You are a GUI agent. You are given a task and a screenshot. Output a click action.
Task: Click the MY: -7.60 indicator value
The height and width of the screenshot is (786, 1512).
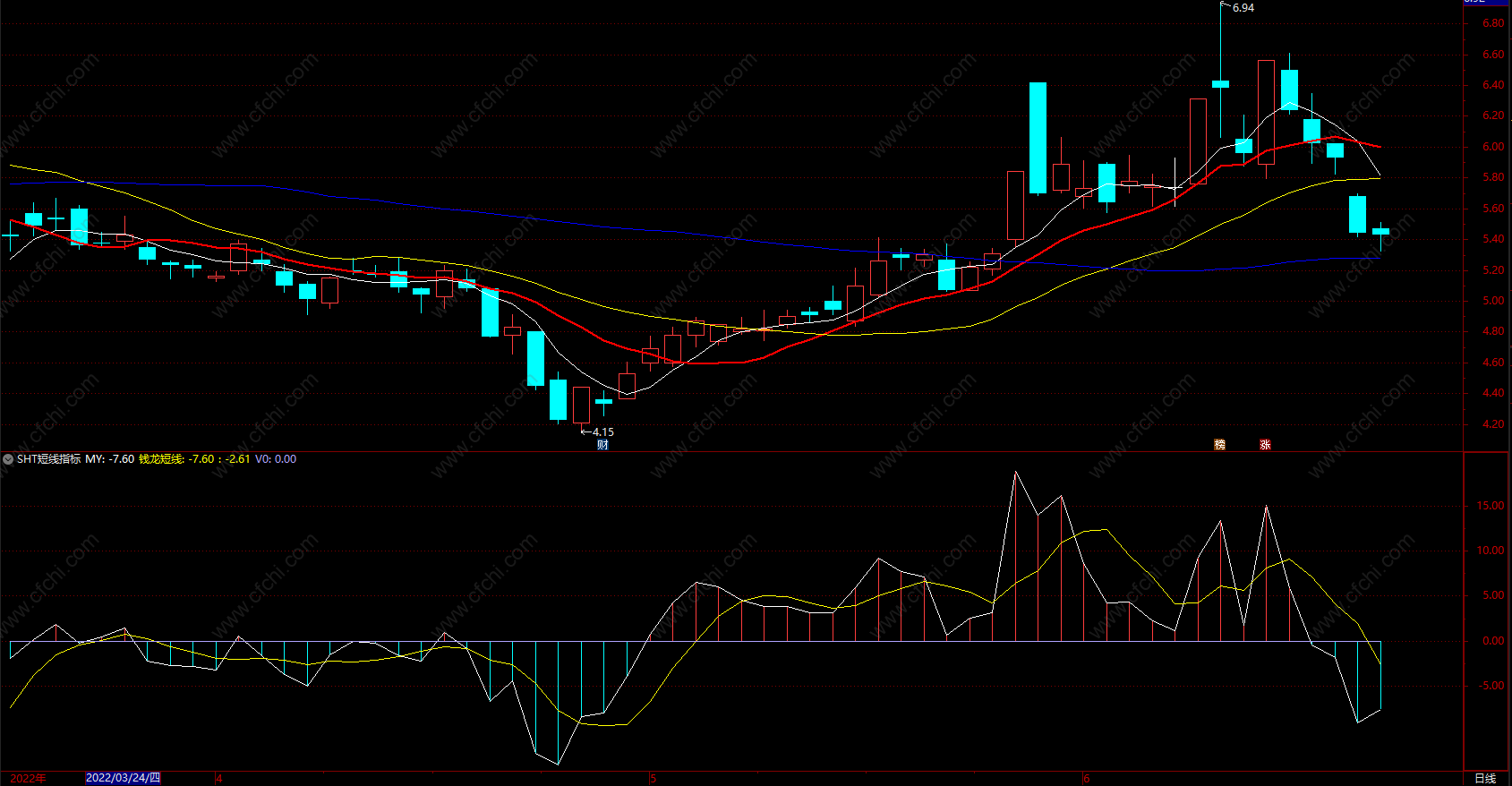coord(109,459)
